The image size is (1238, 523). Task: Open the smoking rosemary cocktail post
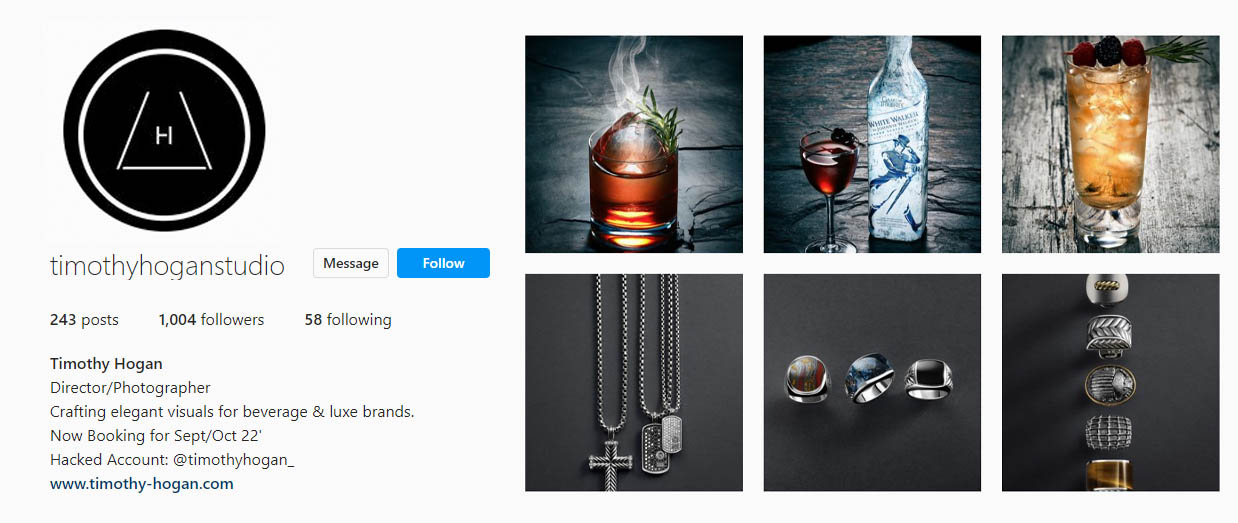634,144
